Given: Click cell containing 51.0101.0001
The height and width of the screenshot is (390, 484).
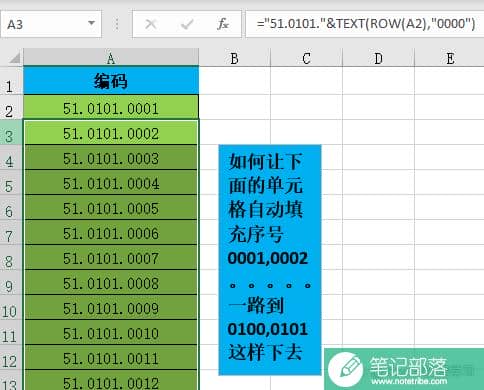Looking at the screenshot, I should (111, 107).
